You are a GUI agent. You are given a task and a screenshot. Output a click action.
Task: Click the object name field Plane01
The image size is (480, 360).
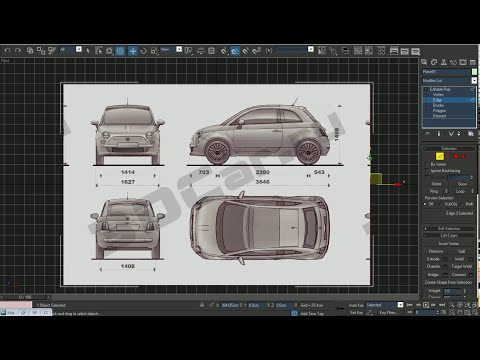pos(446,72)
